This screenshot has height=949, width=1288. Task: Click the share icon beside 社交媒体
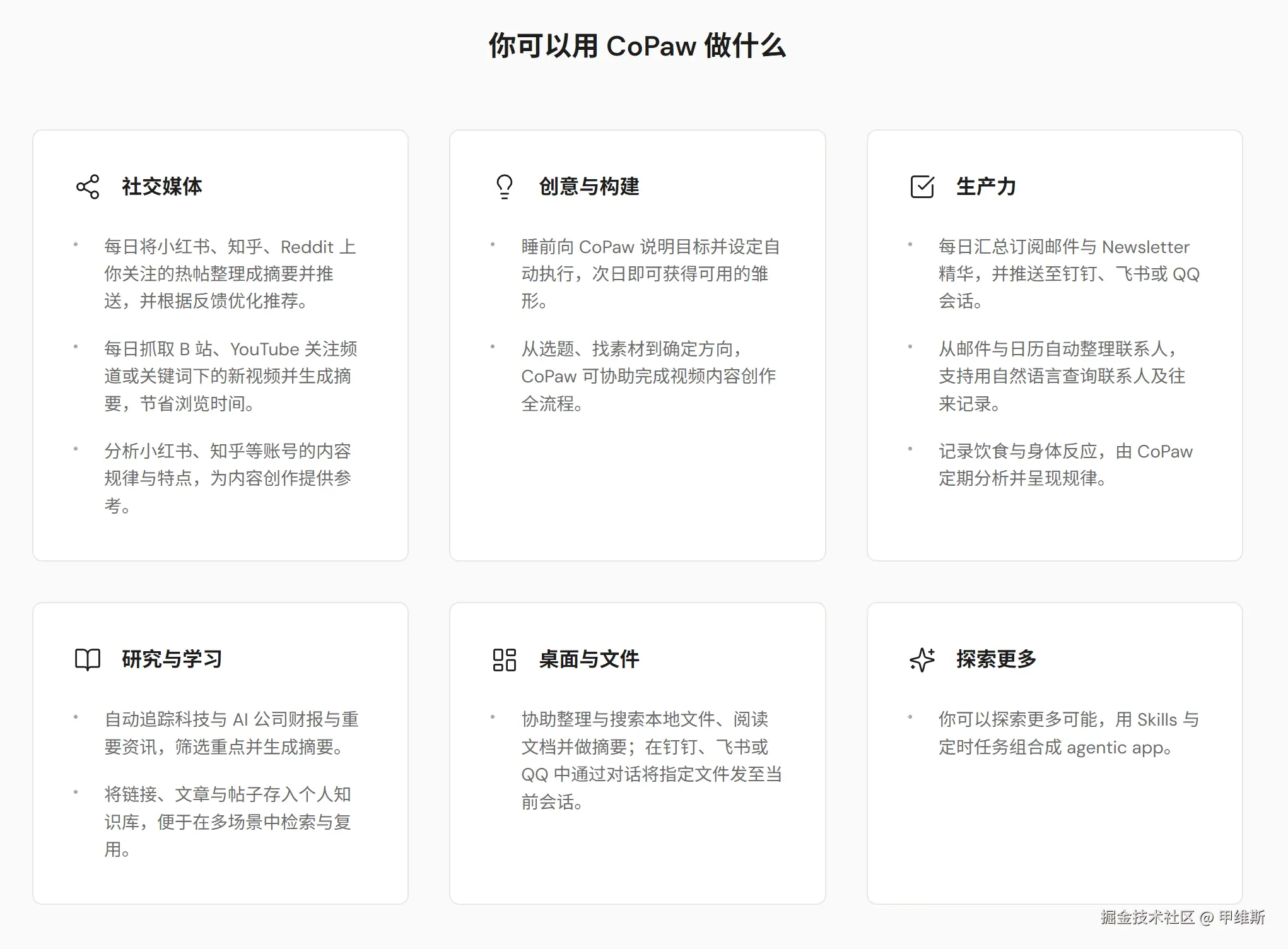coord(88,187)
